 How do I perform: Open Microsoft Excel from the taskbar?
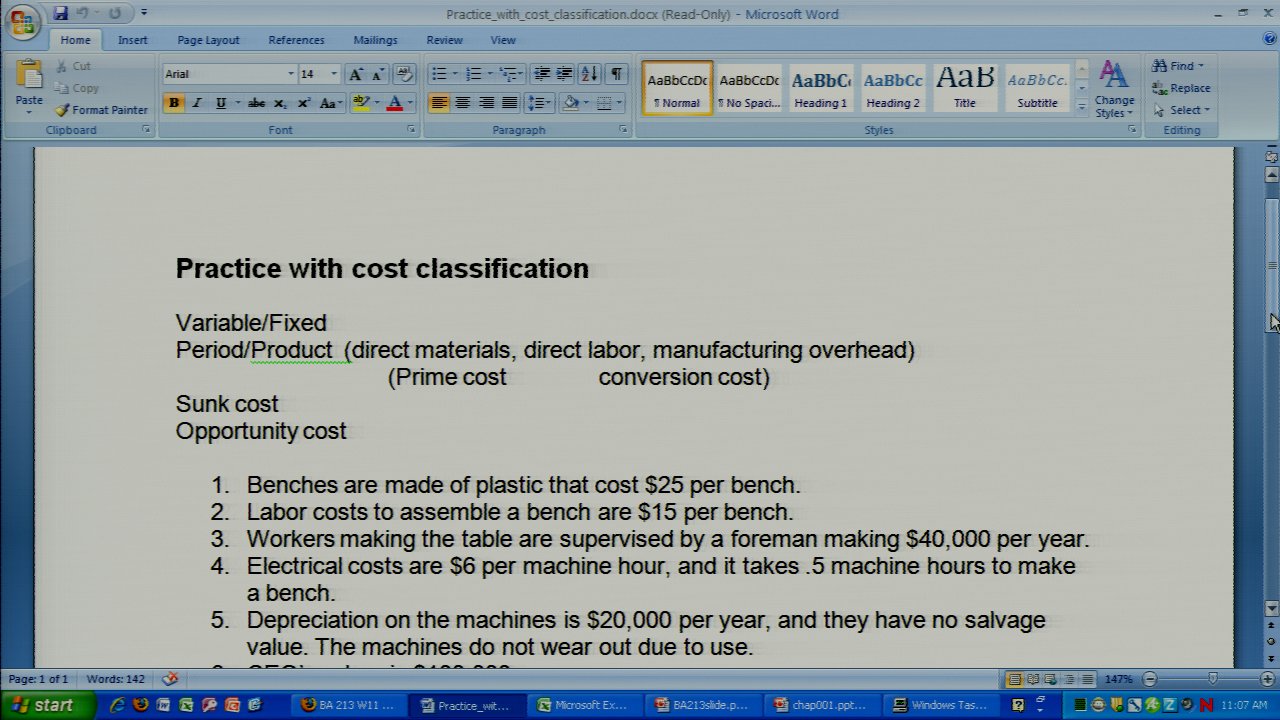(x=582, y=705)
